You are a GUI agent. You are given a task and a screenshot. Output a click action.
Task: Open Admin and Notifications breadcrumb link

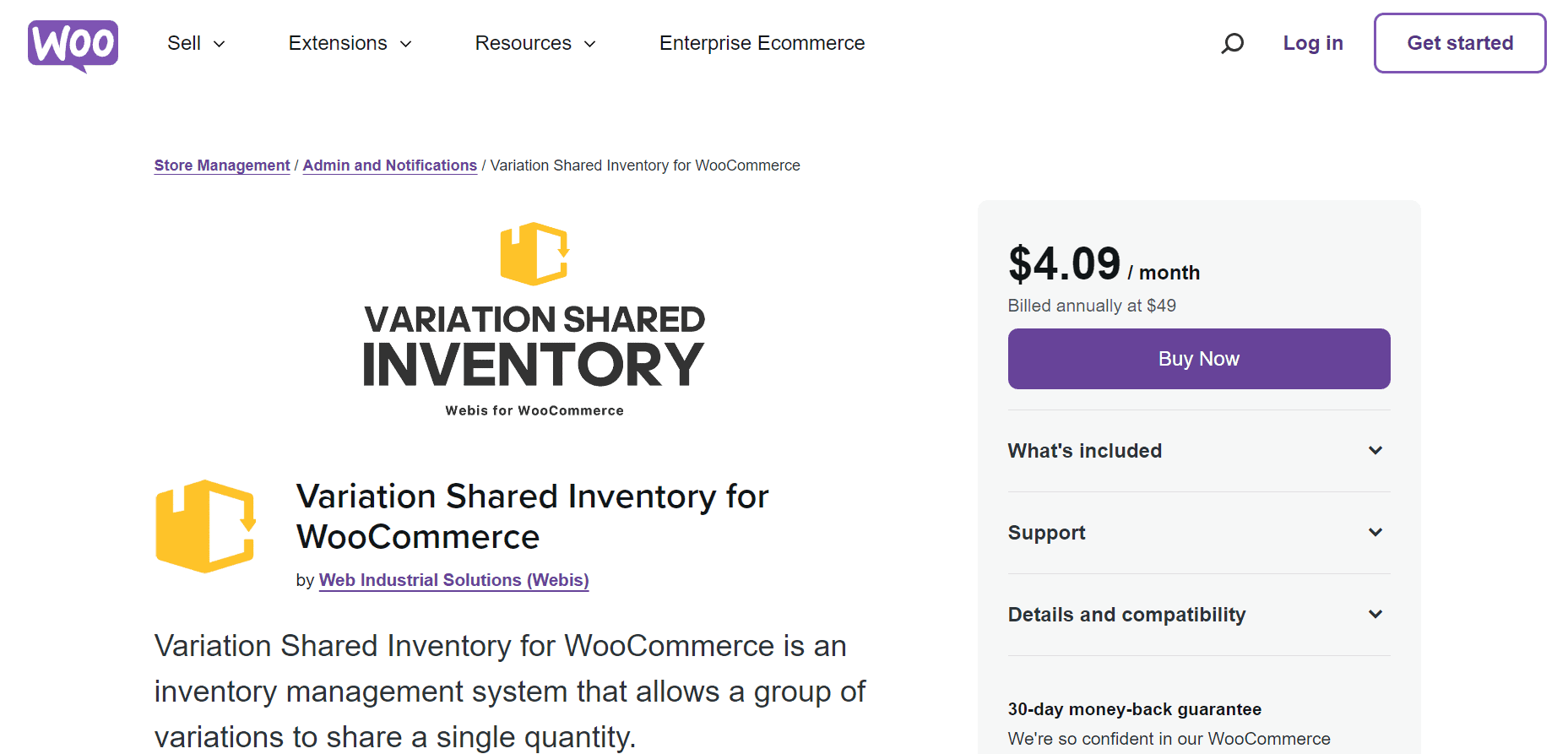point(389,165)
